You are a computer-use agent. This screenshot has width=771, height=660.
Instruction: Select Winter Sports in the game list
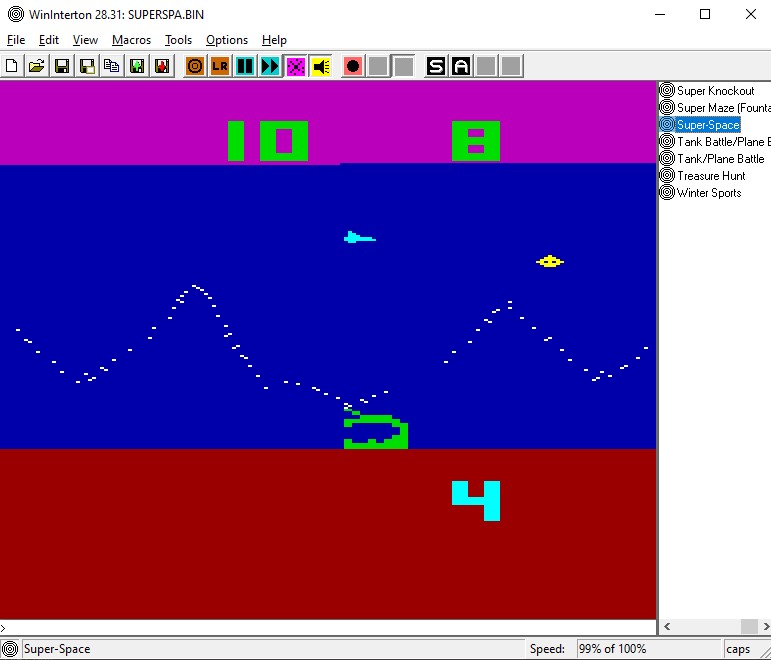pyautogui.click(x=709, y=193)
